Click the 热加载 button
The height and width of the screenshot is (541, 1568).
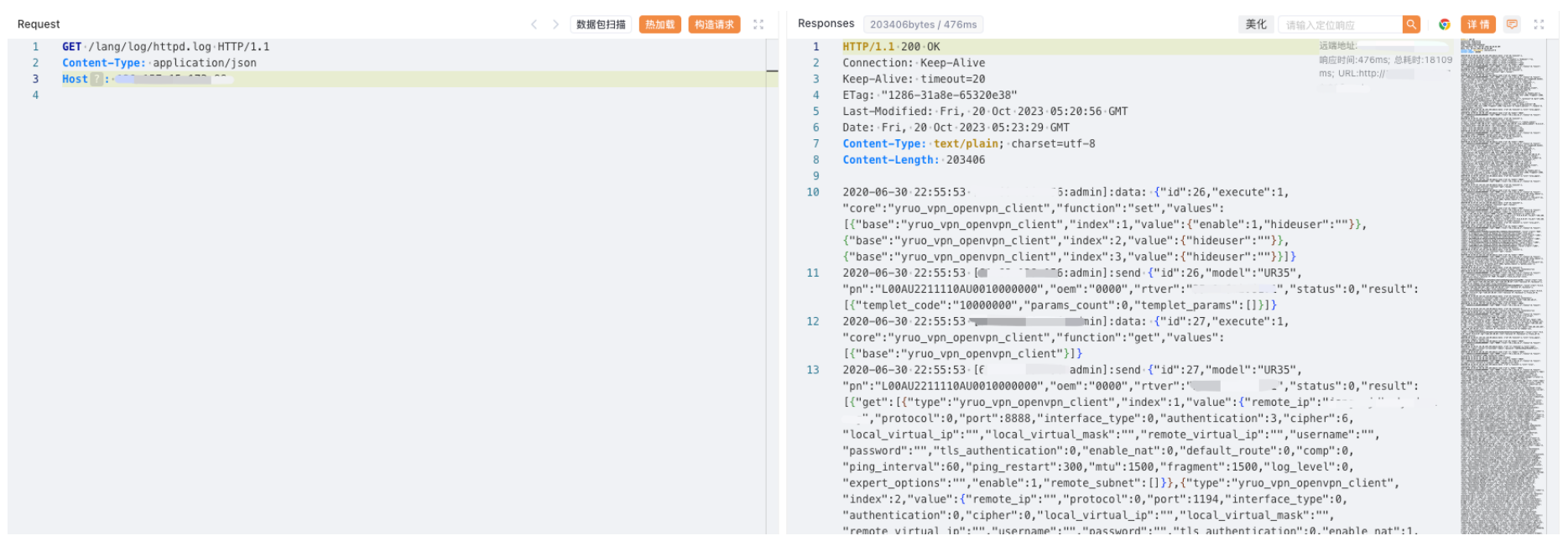[659, 24]
